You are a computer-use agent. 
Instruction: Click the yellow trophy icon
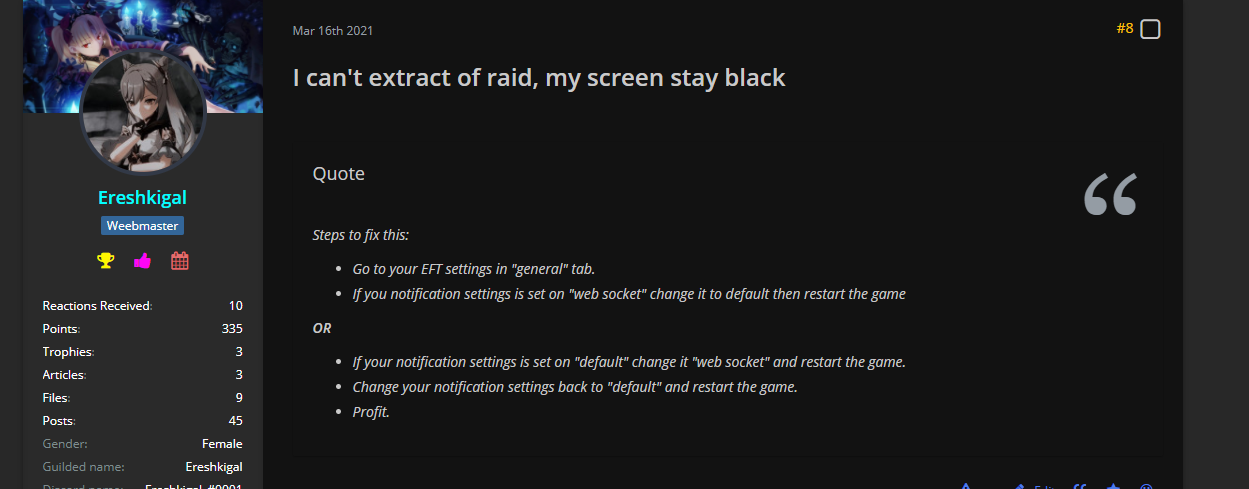pos(105,261)
